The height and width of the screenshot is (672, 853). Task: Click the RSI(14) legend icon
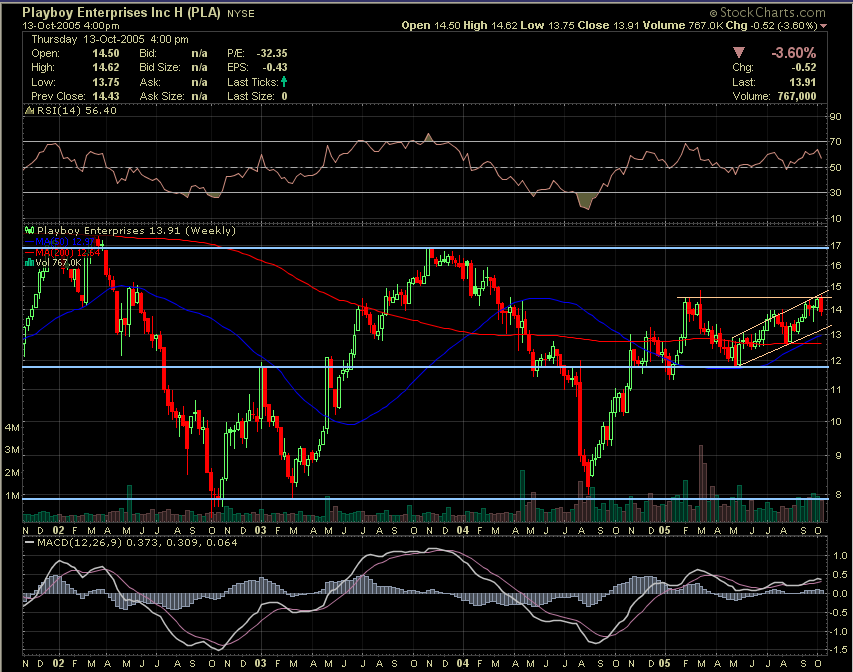[x=28, y=111]
